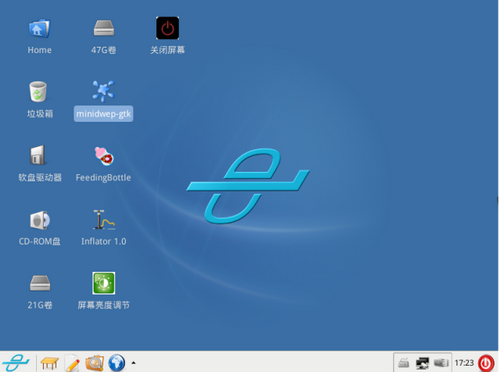Click the volume speaker tray icon
This screenshot has height=372, width=500.
pyautogui.click(x=441, y=362)
